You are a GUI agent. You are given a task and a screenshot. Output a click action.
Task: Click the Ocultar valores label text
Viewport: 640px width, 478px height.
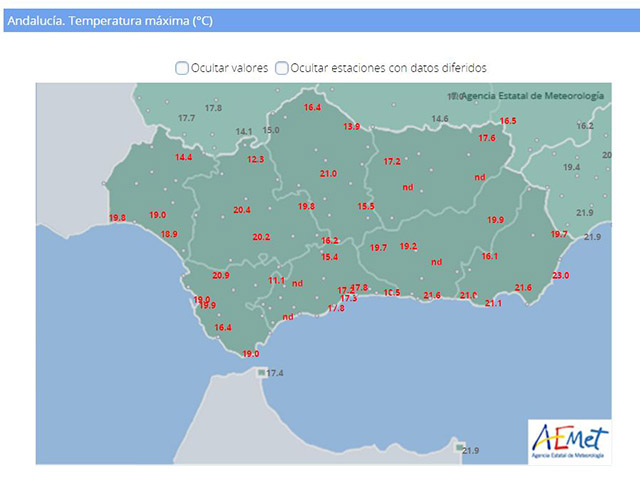click(x=229, y=68)
